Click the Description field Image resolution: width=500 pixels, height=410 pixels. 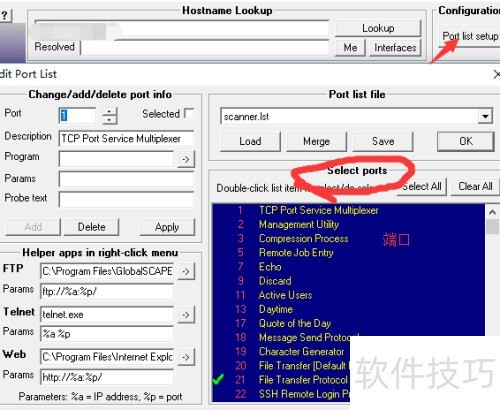126,138
